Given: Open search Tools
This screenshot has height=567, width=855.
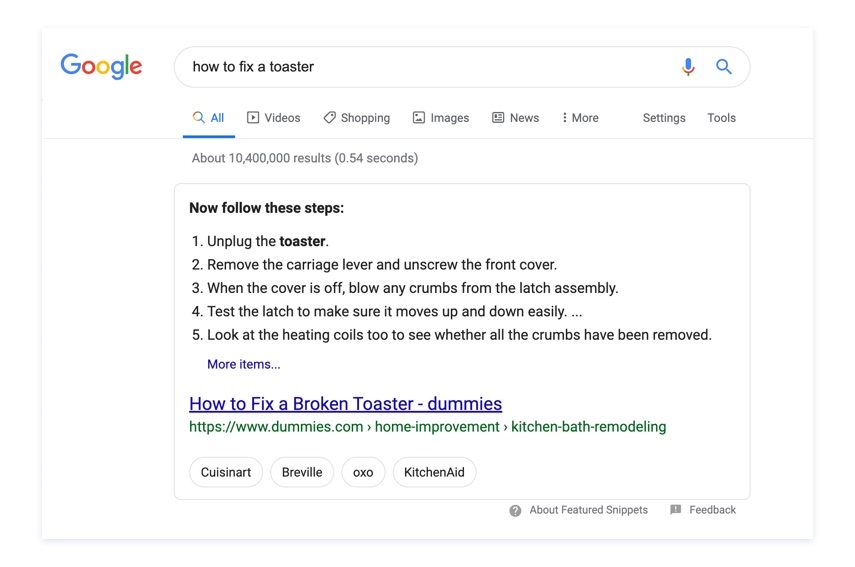Looking at the screenshot, I should (721, 118).
